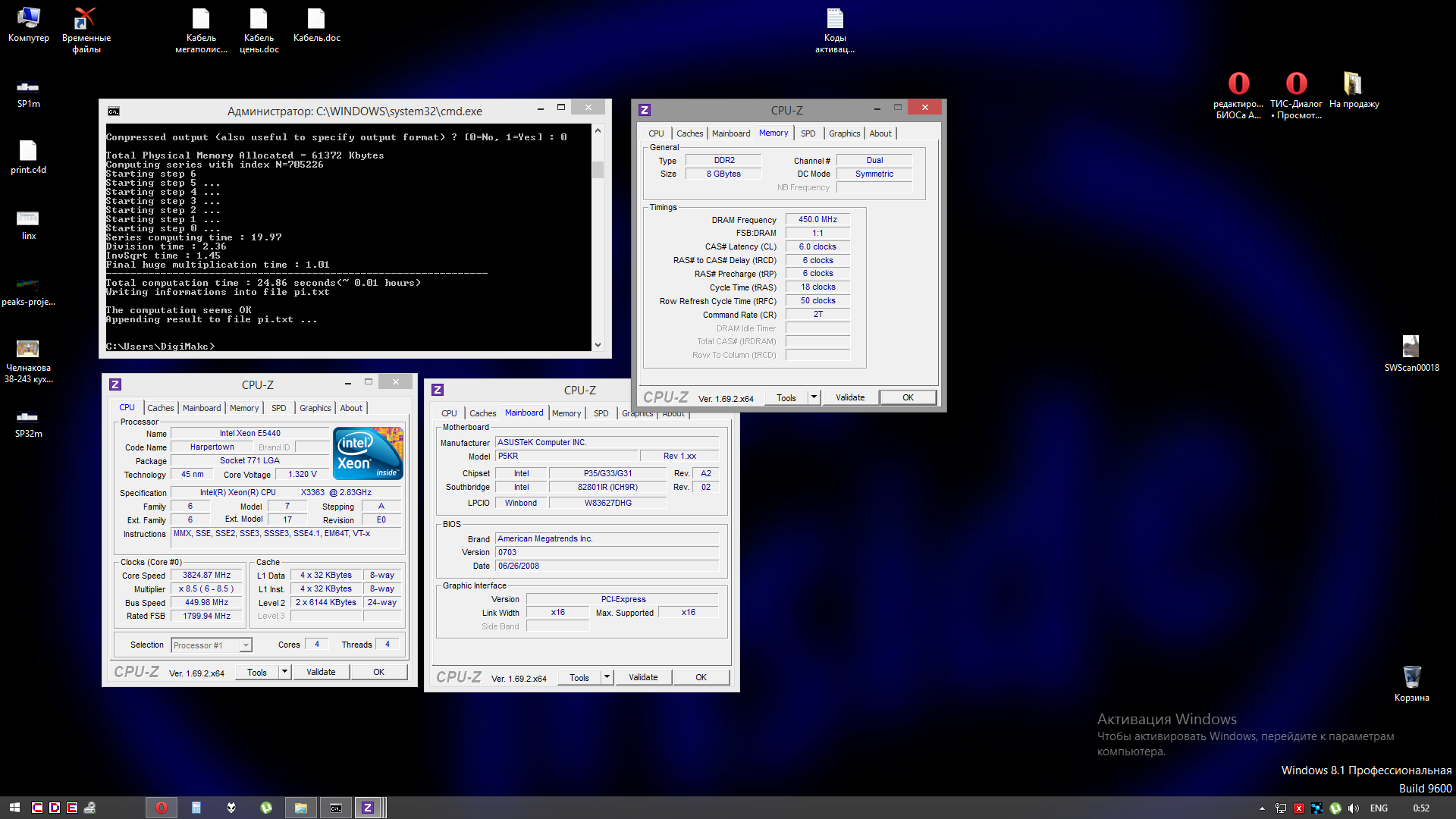Open the calculator taskbar icon
The height and width of the screenshot is (819, 1456).
pyautogui.click(x=196, y=808)
